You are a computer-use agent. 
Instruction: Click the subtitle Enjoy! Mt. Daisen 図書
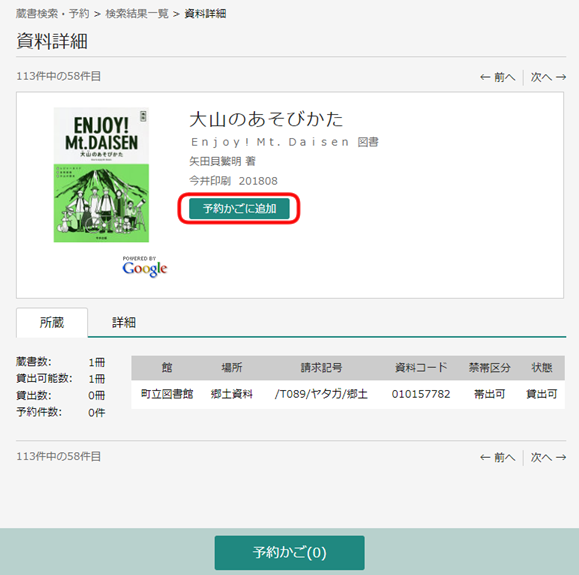(x=284, y=142)
